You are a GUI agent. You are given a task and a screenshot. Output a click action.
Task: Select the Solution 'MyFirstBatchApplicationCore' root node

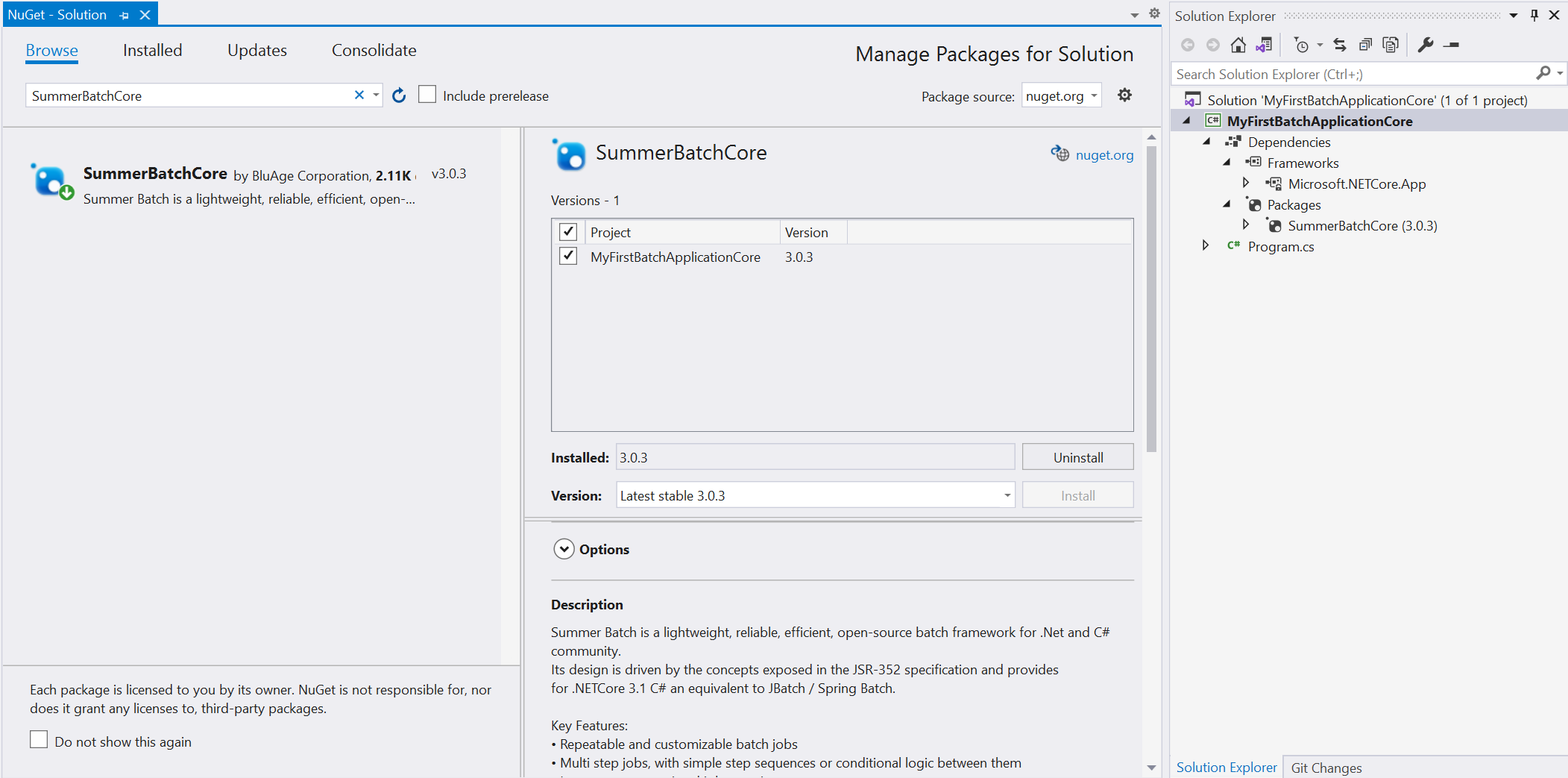(1367, 100)
